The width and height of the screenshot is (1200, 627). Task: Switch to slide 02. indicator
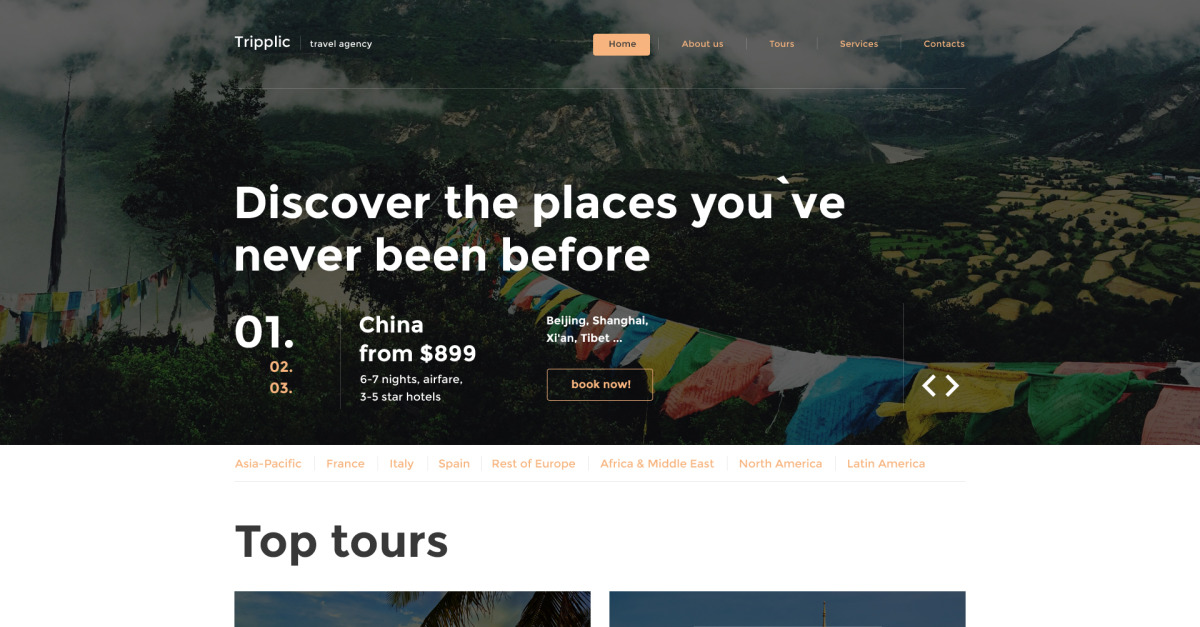281,367
